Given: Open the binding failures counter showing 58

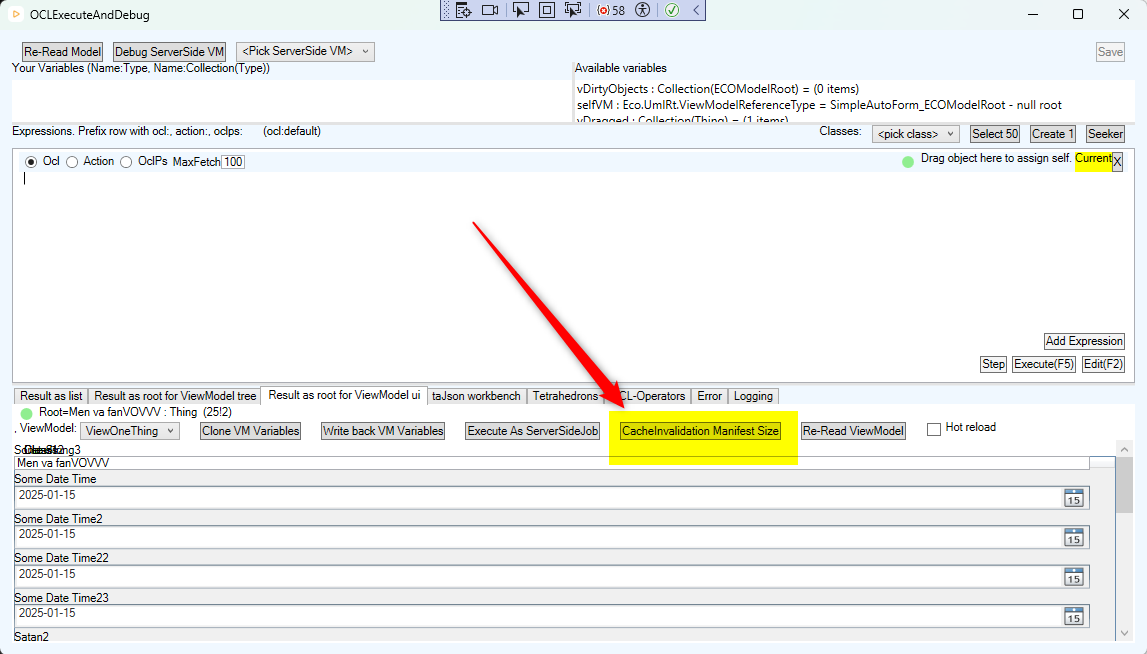Looking at the screenshot, I should 611,10.
